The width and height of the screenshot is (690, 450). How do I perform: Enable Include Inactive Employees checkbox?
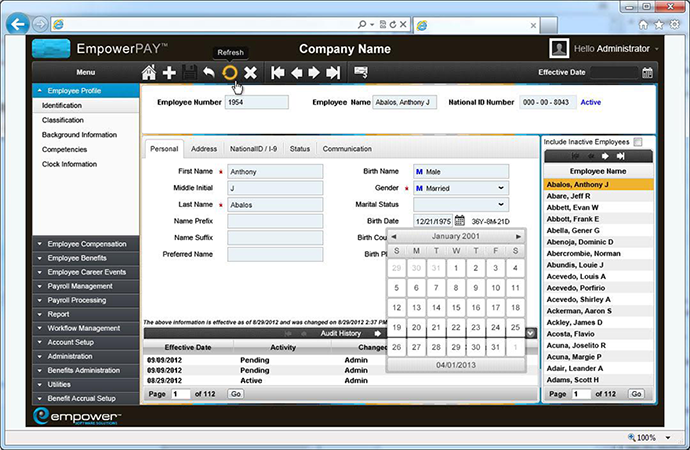637,142
